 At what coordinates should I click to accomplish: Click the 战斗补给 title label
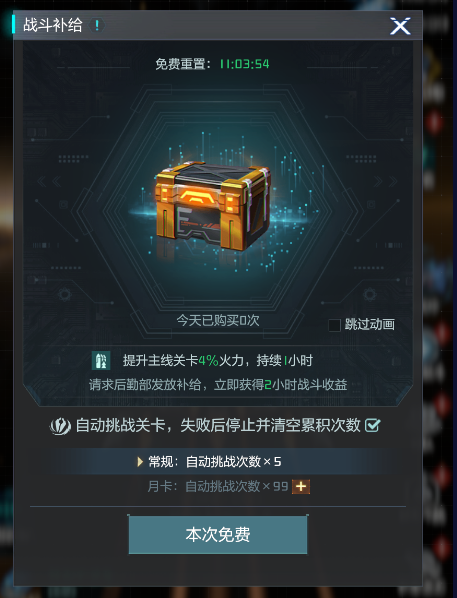(53, 25)
